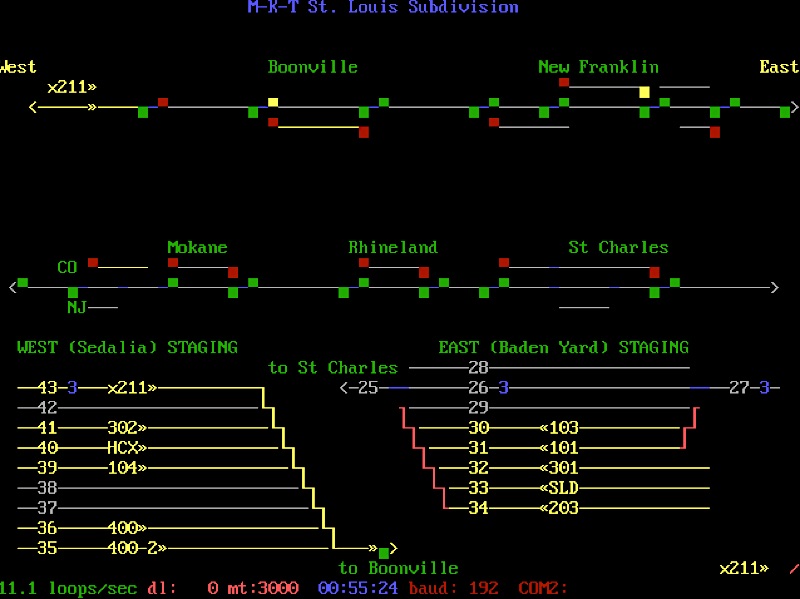This screenshot has height=599, width=800.
Task: Click track number 25
Action: [368, 388]
